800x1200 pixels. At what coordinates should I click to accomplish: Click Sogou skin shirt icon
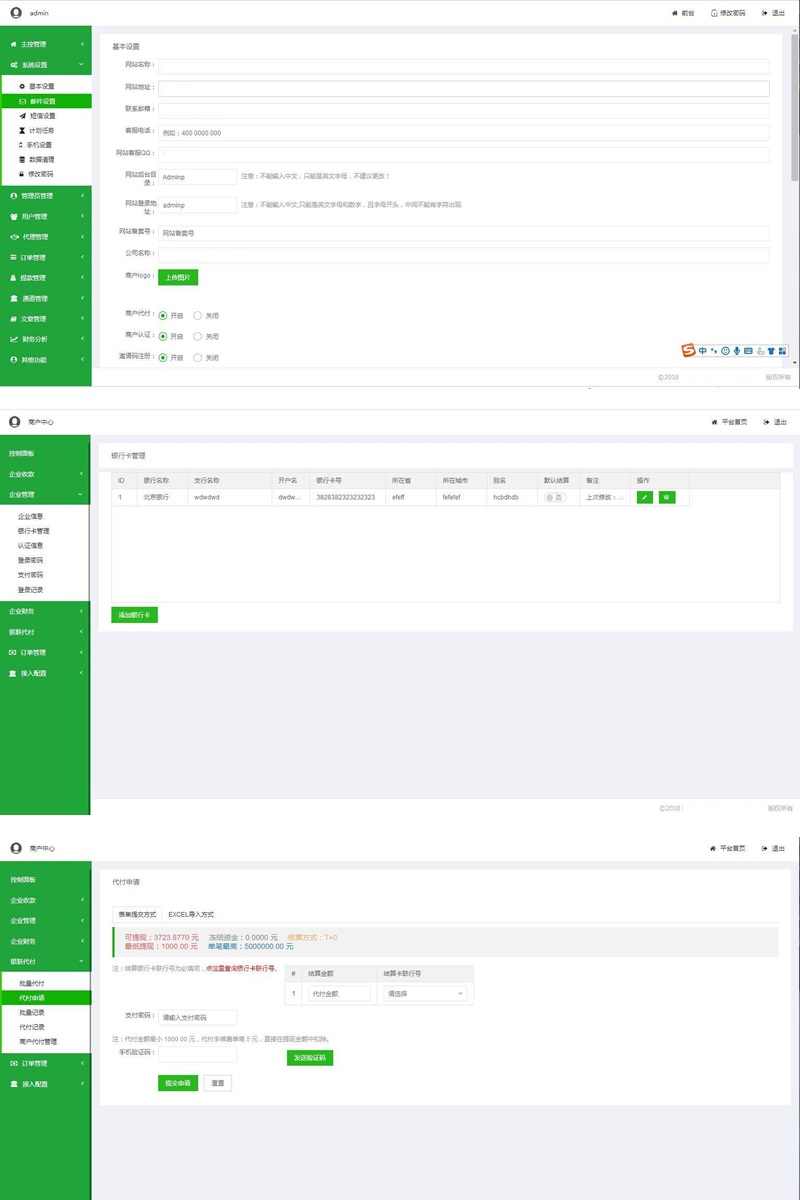pyautogui.click(x=771, y=351)
